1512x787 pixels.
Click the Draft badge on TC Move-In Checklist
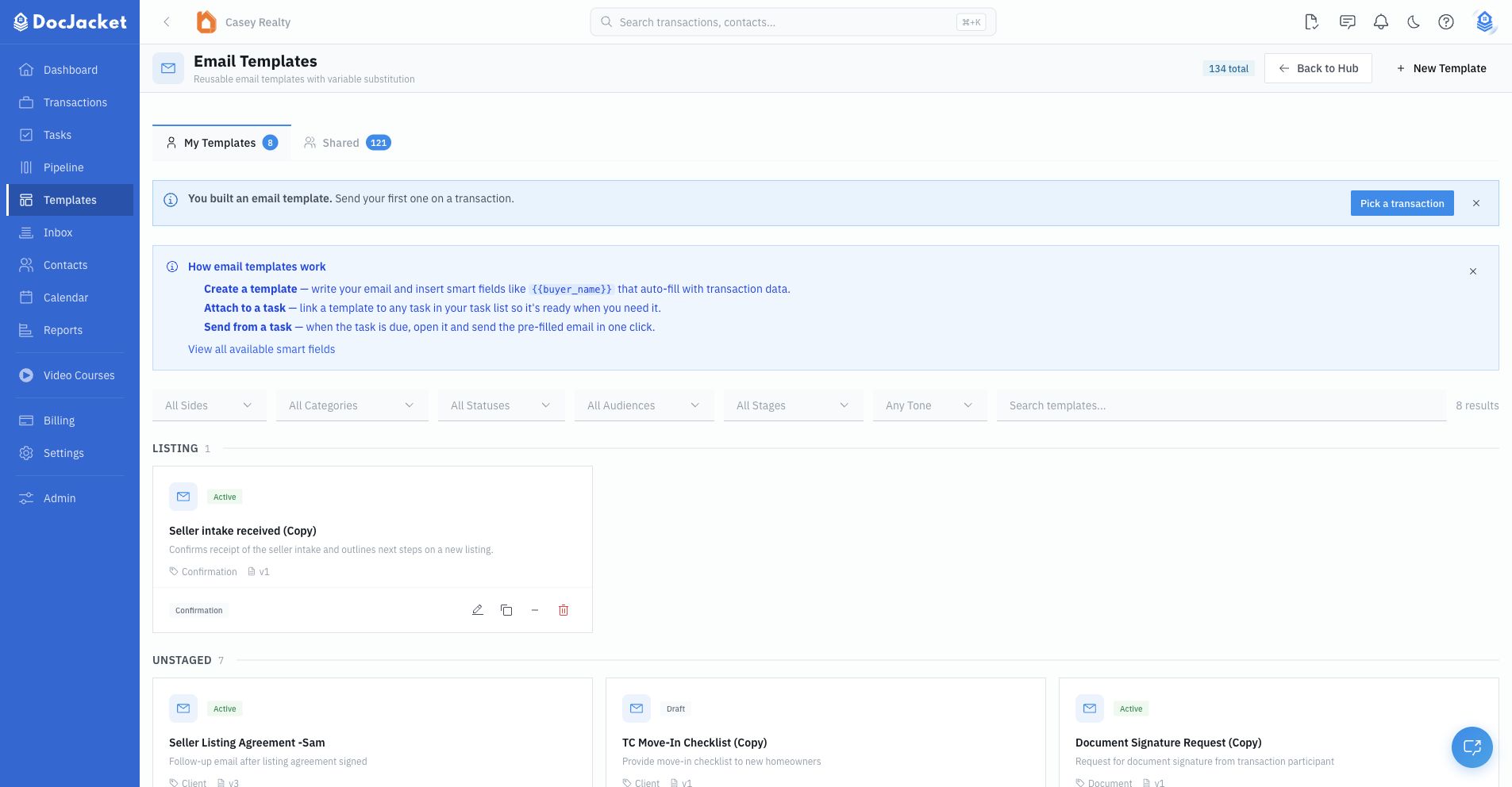tap(675, 708)
